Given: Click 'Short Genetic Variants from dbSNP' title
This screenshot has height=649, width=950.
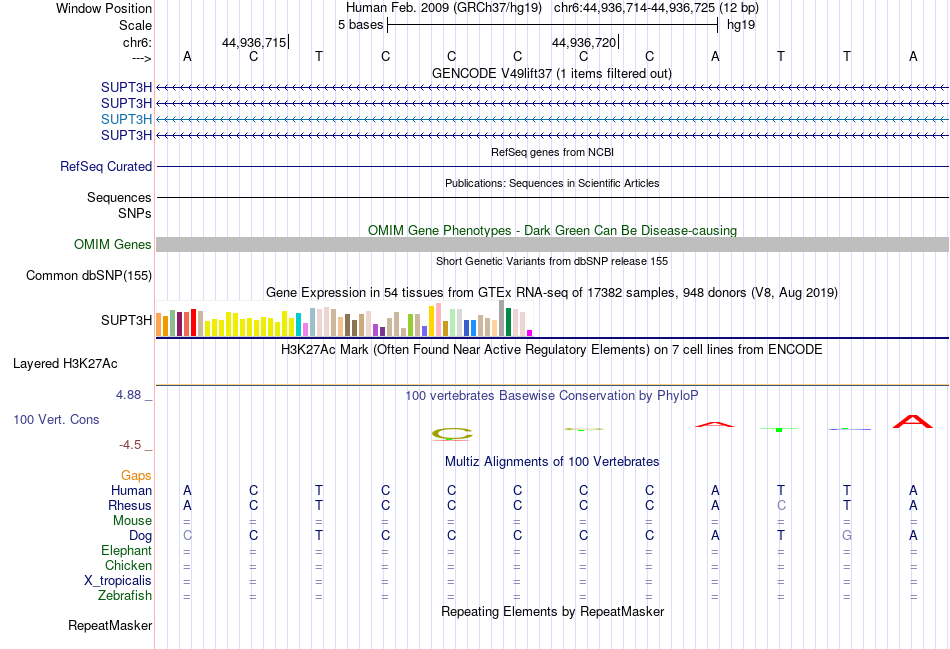Looking at the screenshot, I should [552, 261].
